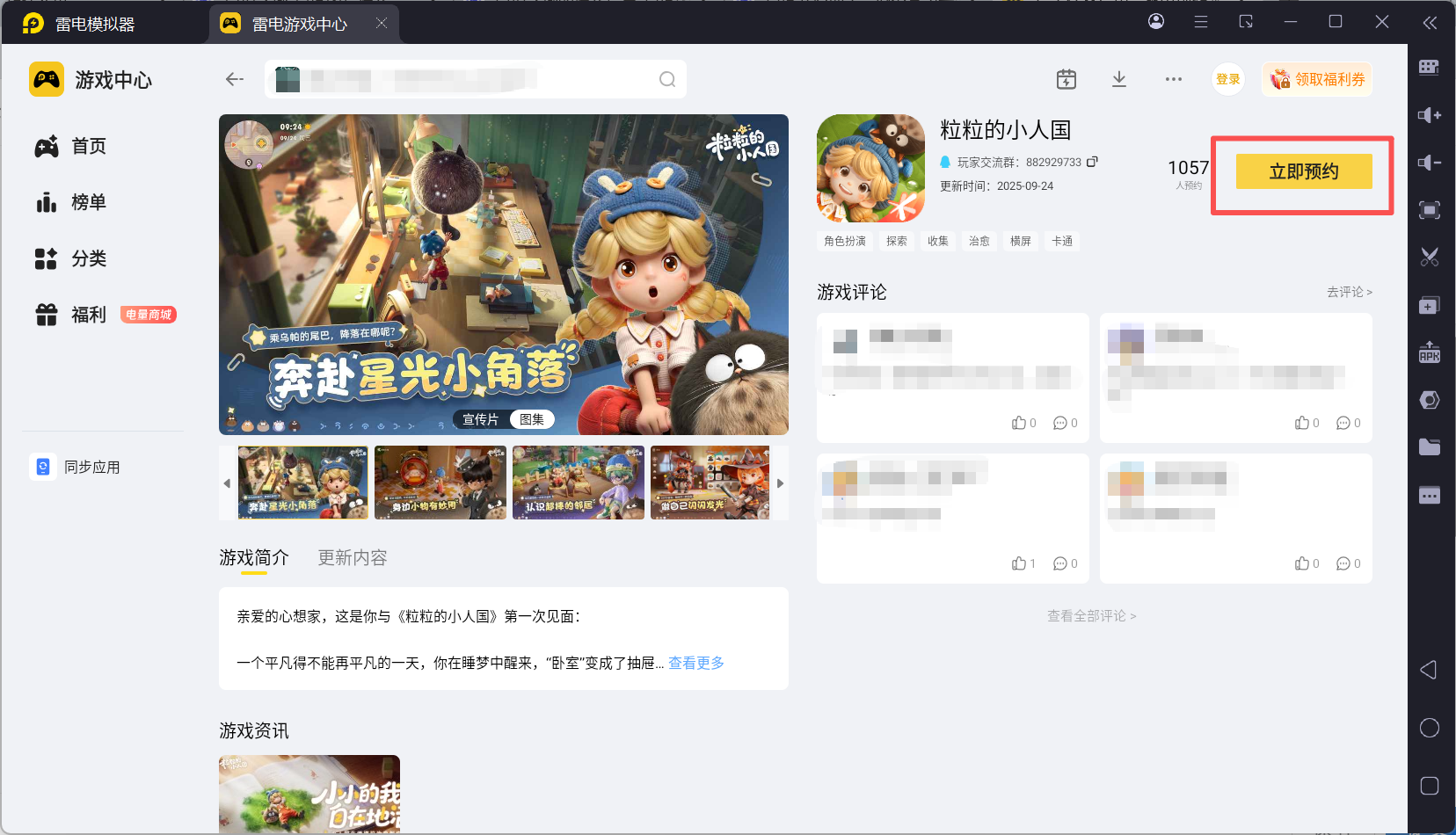Switch gallery to 图集 view
1456x835 pixels.
point(532,419)
